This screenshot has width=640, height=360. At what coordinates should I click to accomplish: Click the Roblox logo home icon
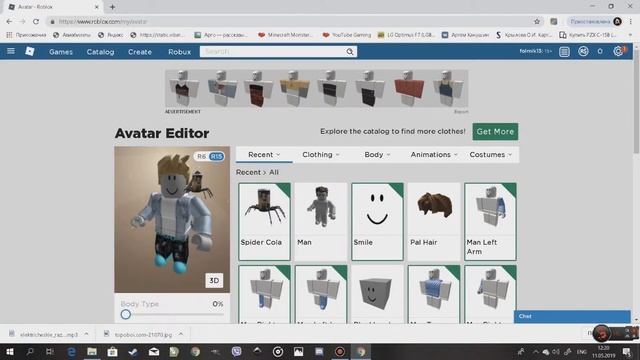tap(30, 51)
